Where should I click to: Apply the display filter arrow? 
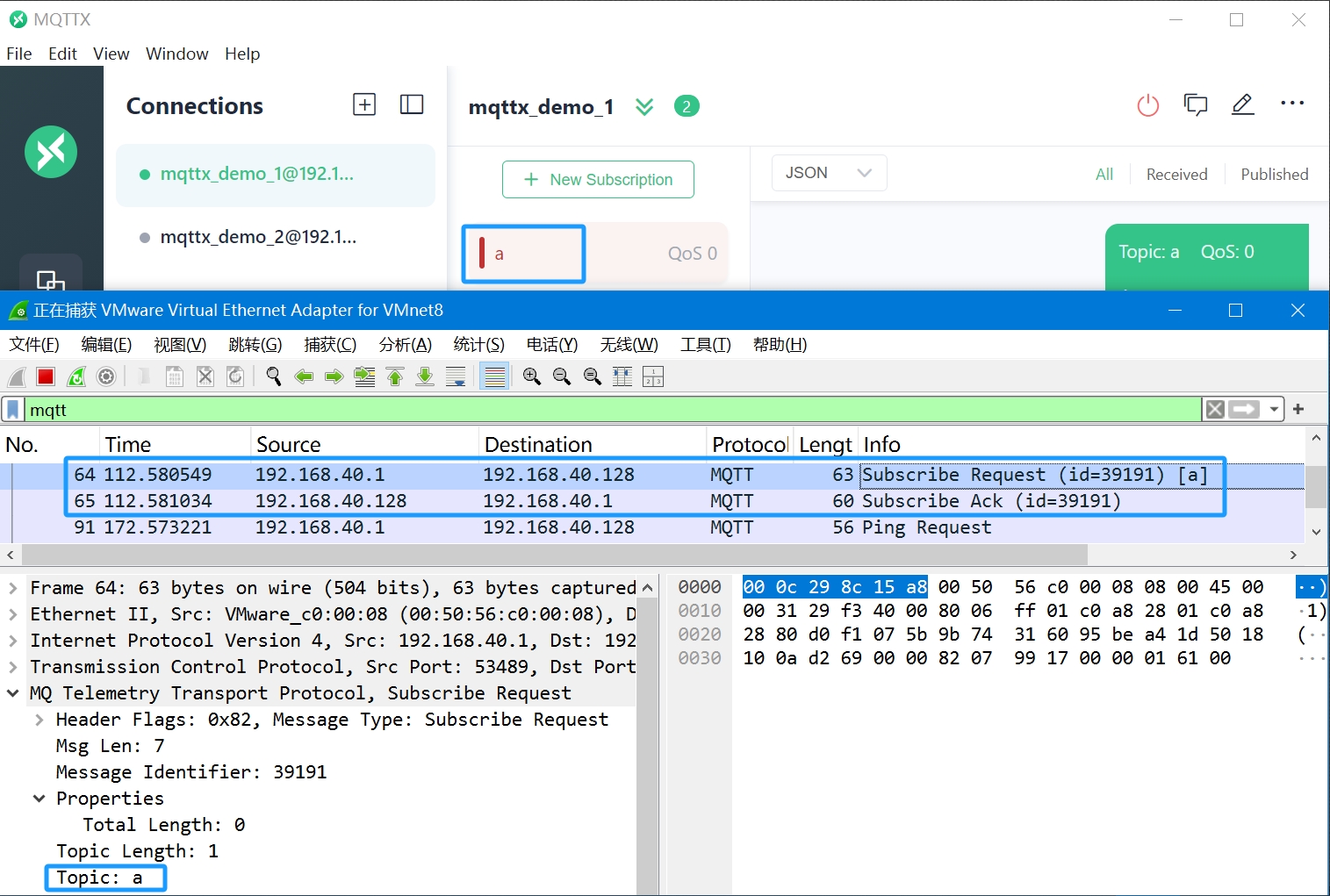point(1244,409)
